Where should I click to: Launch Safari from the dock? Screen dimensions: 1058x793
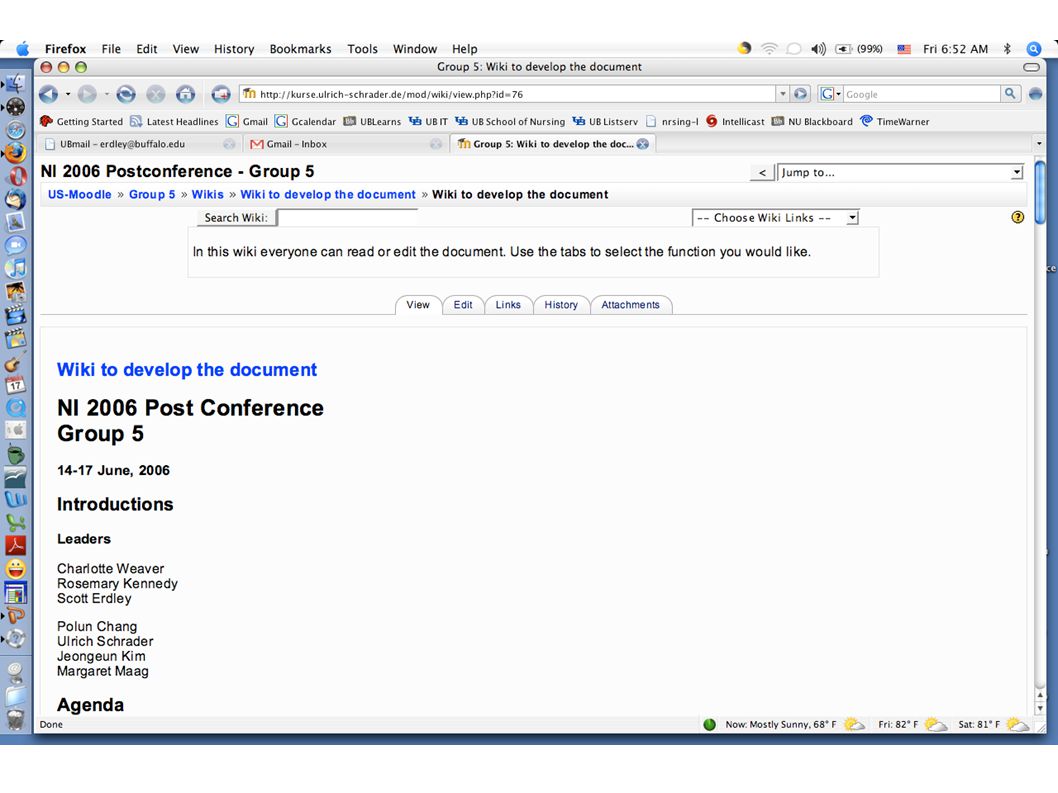[x=16, y=130]
